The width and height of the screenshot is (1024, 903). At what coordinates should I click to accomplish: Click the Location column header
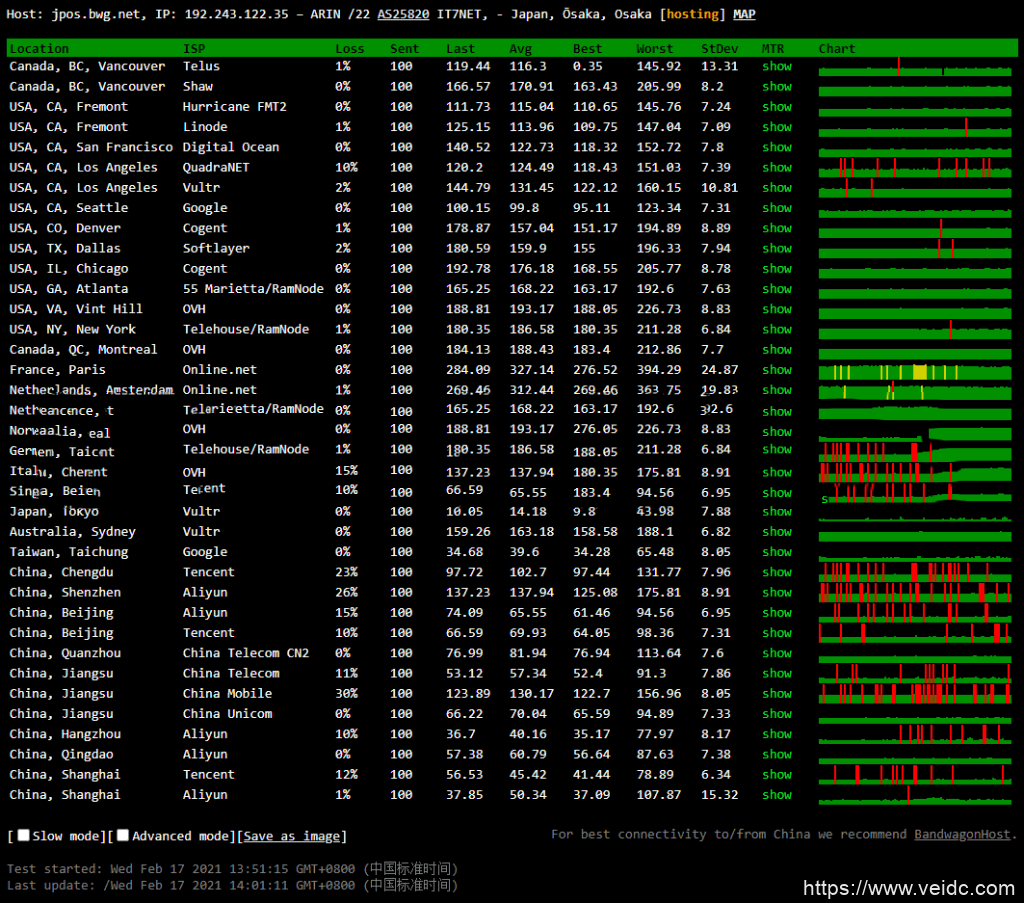point(39,48)
